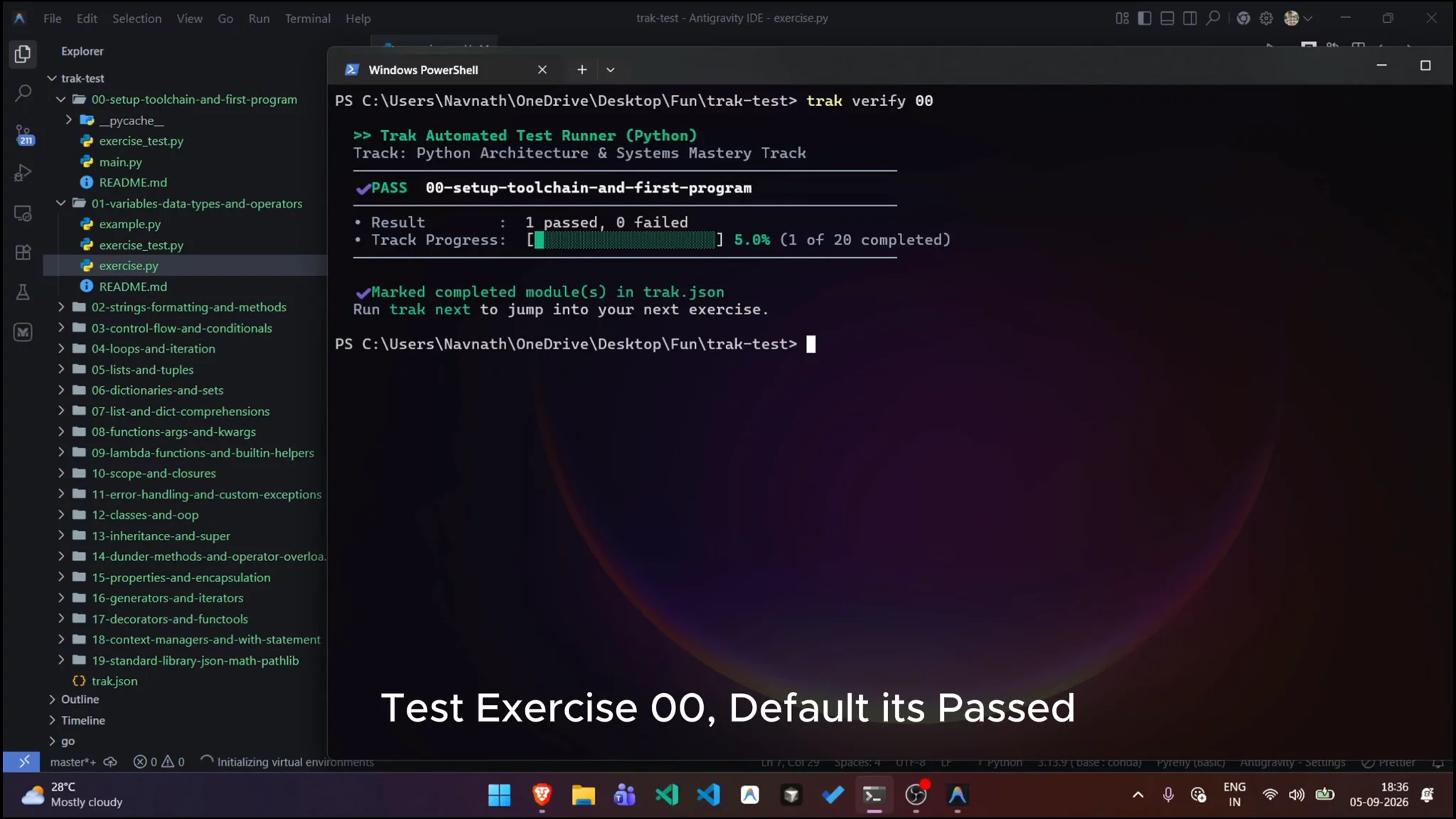Screen dimensions: 1456x819
Task: Click the master branch status item
Action: click(73, 761)
